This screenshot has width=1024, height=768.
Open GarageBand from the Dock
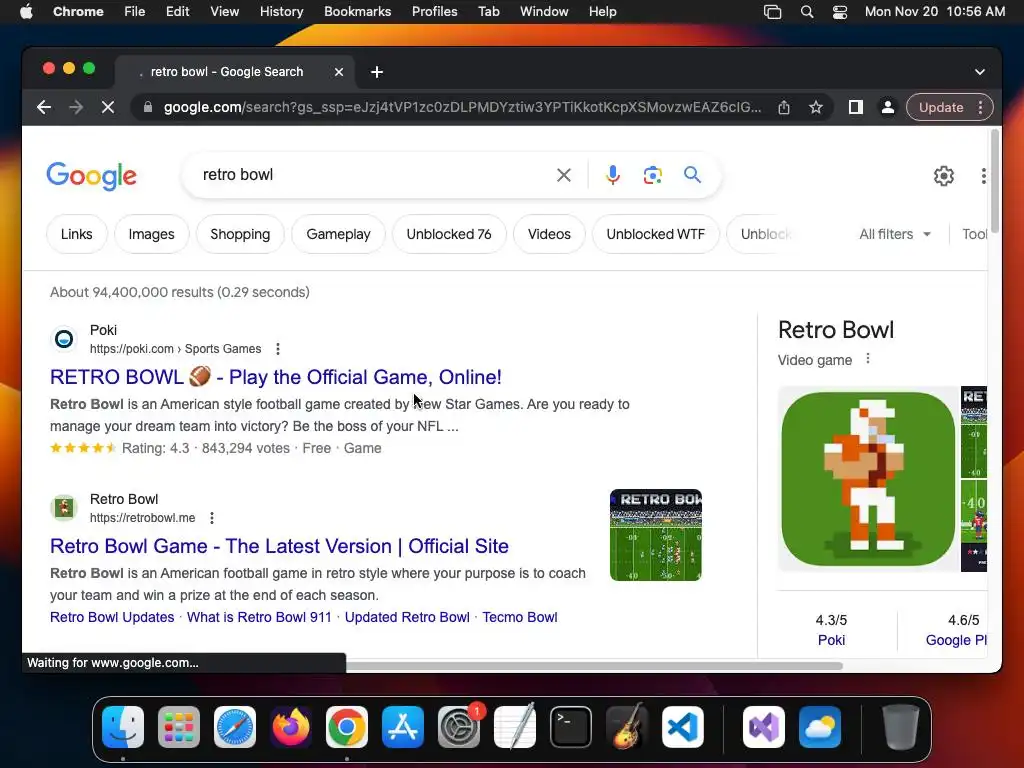click(x=626, y=727)
